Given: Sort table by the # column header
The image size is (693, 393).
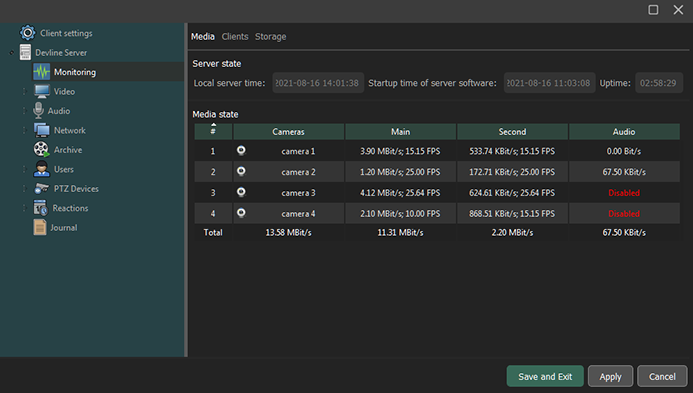Looking at the screenshot, I should tap(213, 131).
